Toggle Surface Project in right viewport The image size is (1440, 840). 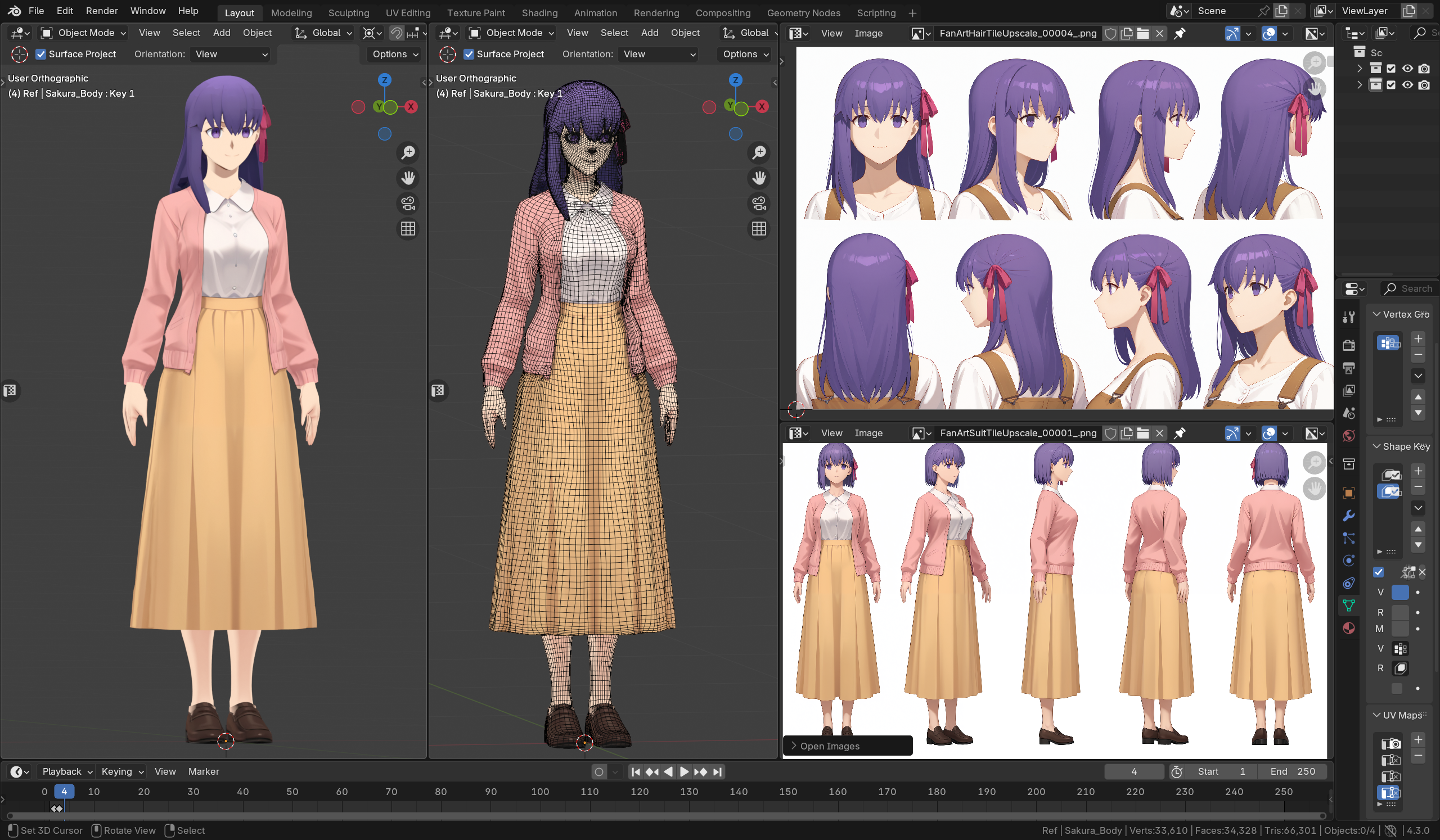click(x=469, y=54)
